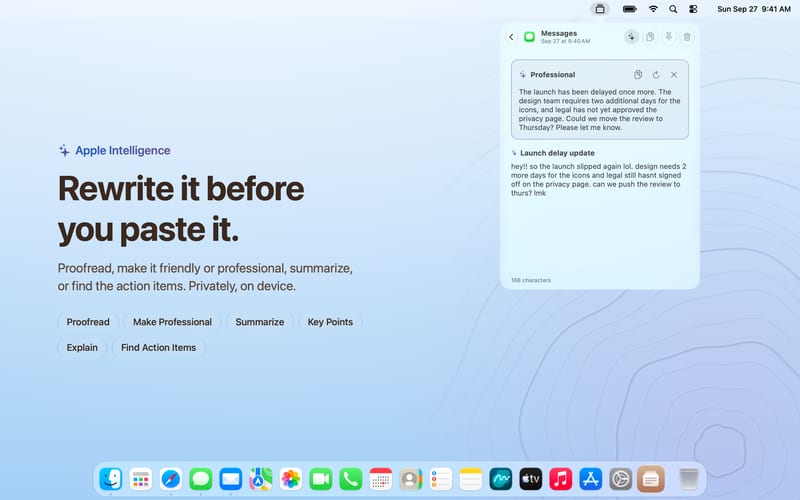Launch Apple TV from the dock

(x=531, y=479)
